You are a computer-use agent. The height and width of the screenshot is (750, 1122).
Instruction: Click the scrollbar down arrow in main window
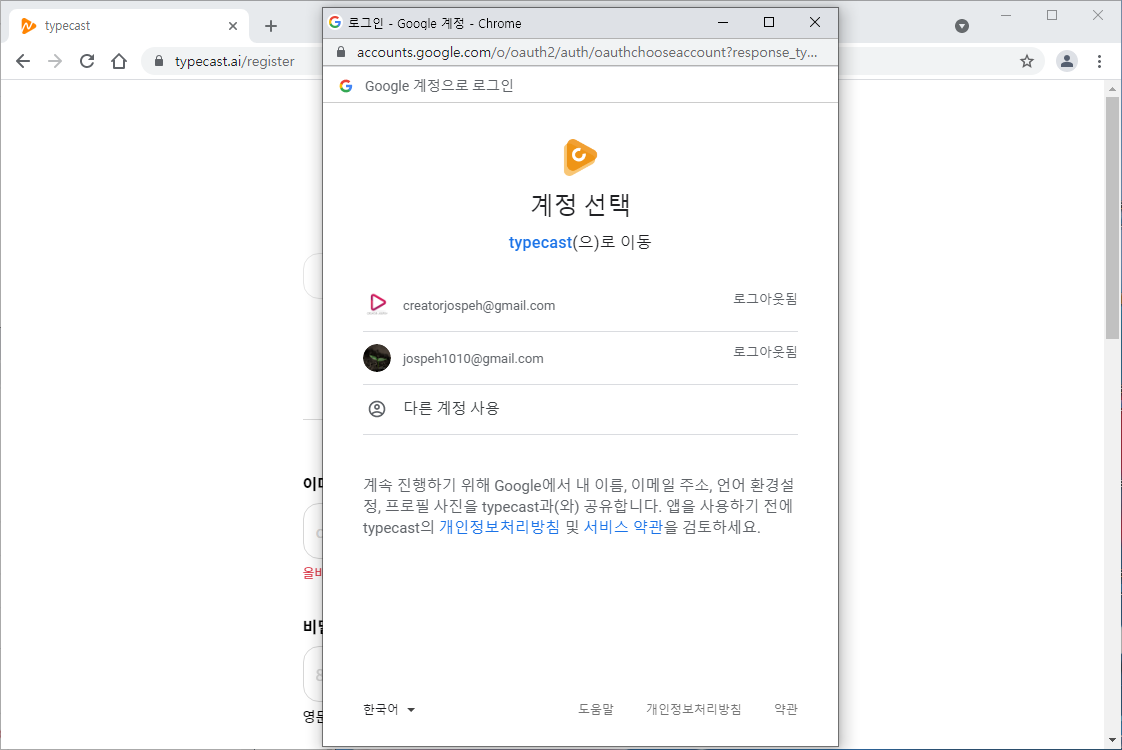(1112, 740)
